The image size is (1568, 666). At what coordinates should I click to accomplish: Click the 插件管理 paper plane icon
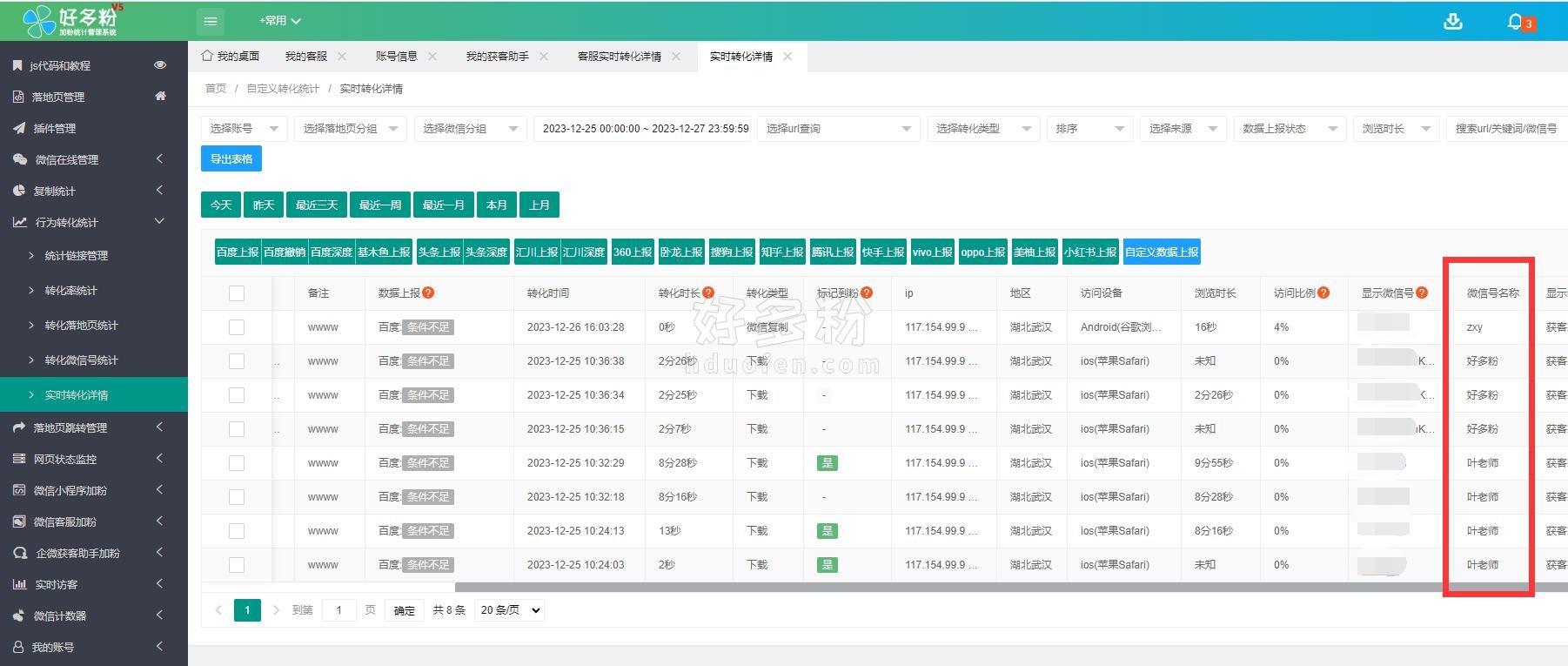(x=19, y=128)
